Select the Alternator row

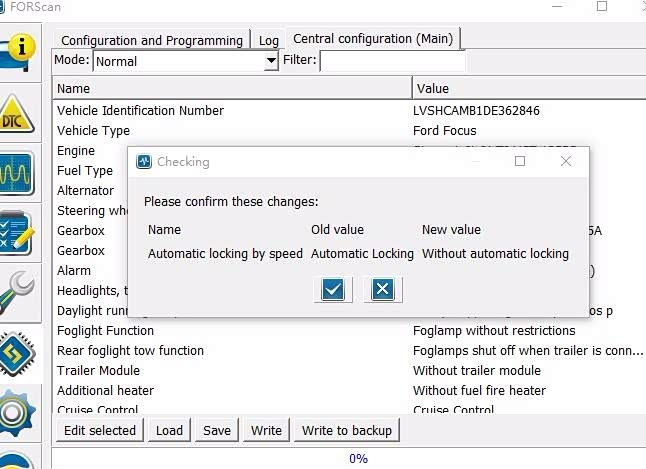(x=85, y=190)
